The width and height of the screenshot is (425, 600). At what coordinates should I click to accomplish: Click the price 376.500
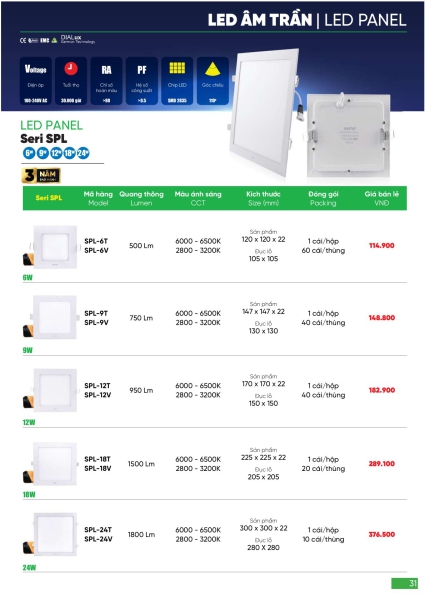(381, 535)
